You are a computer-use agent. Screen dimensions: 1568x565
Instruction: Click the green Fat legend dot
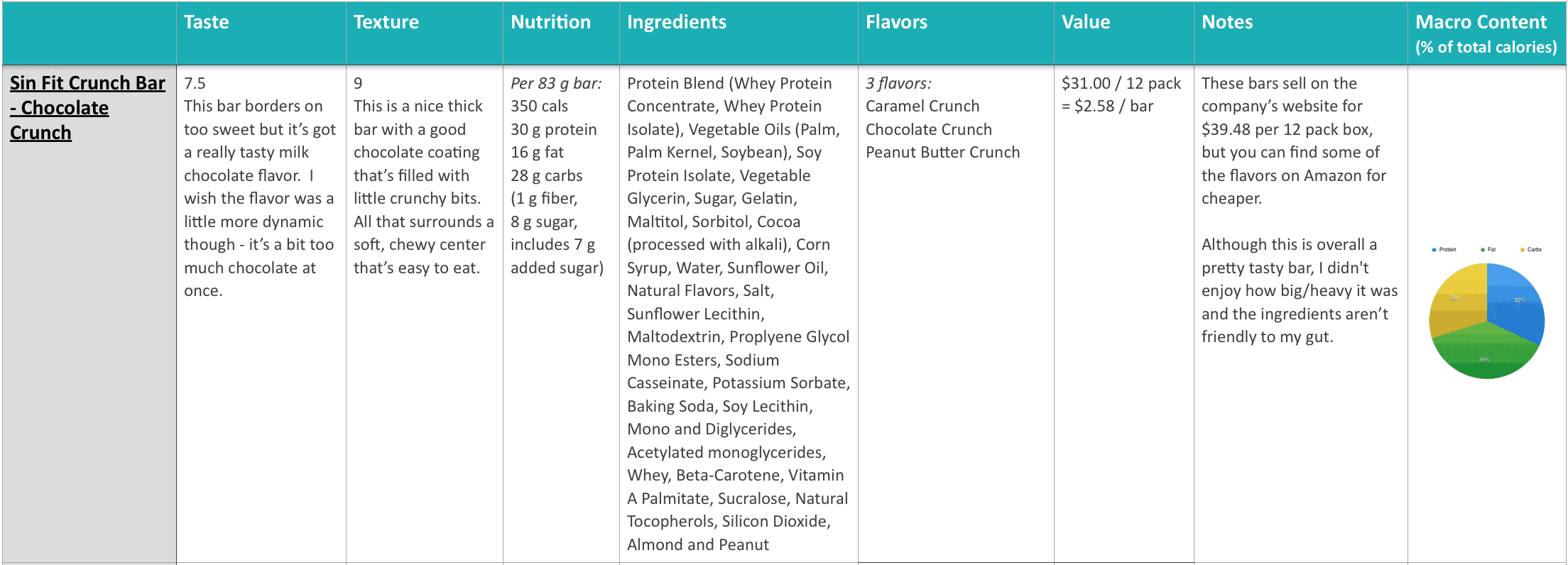1483,250
